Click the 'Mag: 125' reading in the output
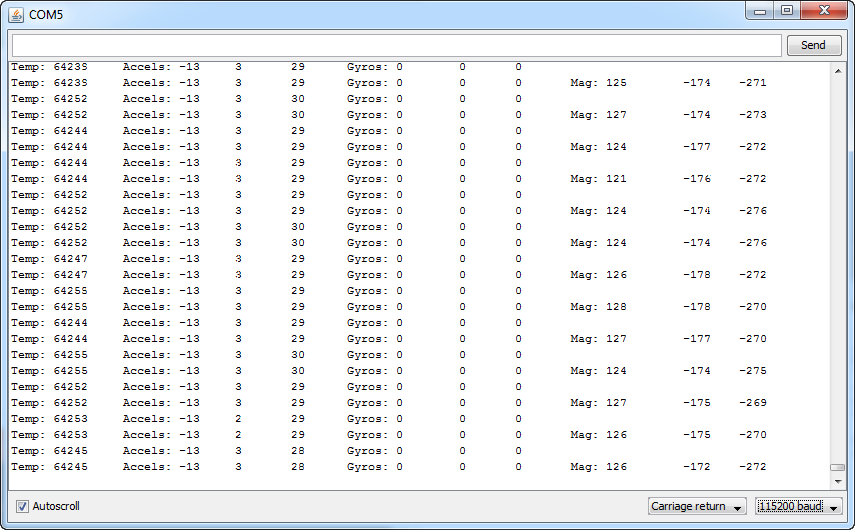Screen dimensions: 855x530 coord(598,83)
